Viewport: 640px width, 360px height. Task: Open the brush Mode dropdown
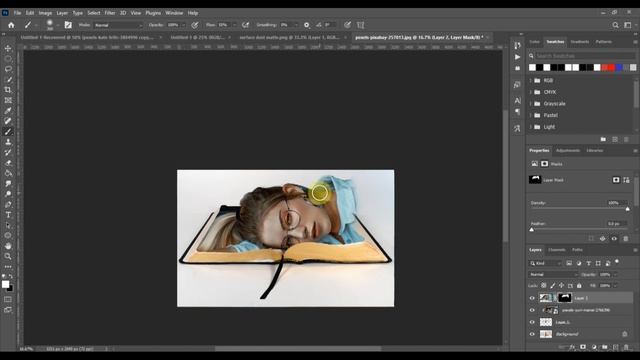(x=118, y=25)
